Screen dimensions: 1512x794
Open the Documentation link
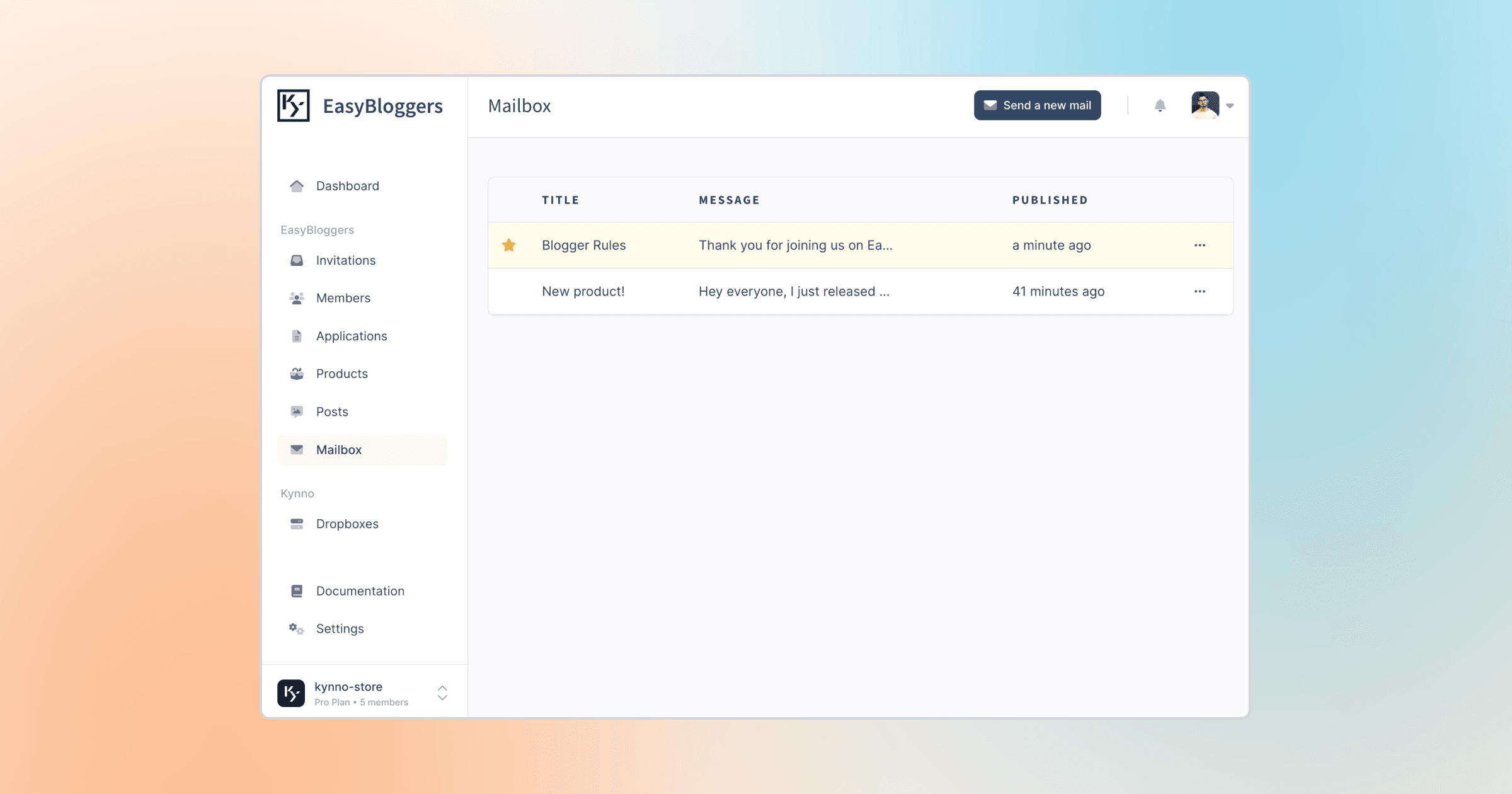(x=360, y=591)
